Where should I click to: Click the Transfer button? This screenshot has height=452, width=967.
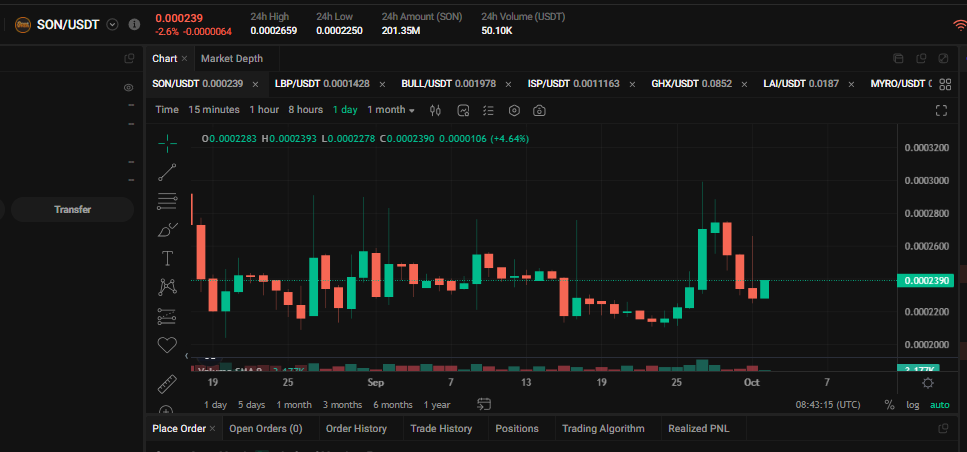(x=72, y=210)
